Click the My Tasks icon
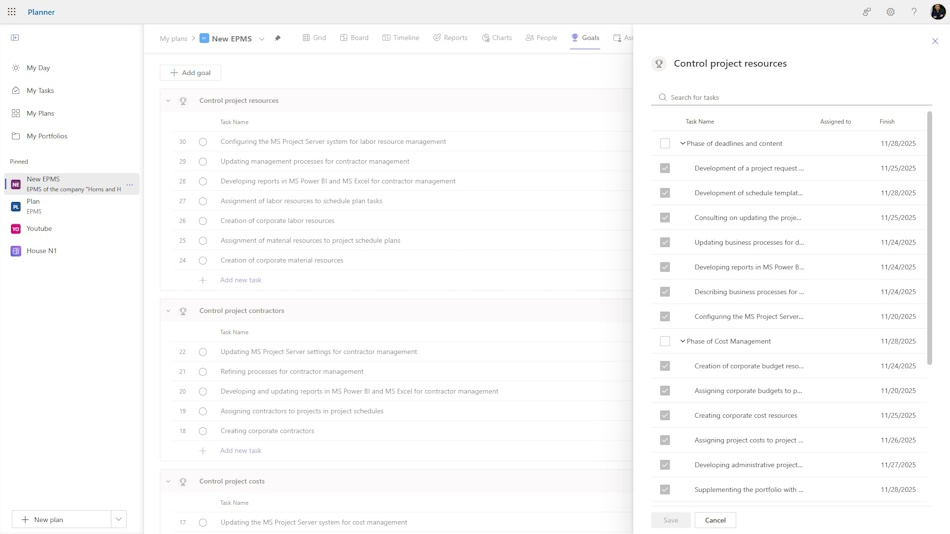The height and width of the screenshot is (534, 950). (x=16, y=90)
